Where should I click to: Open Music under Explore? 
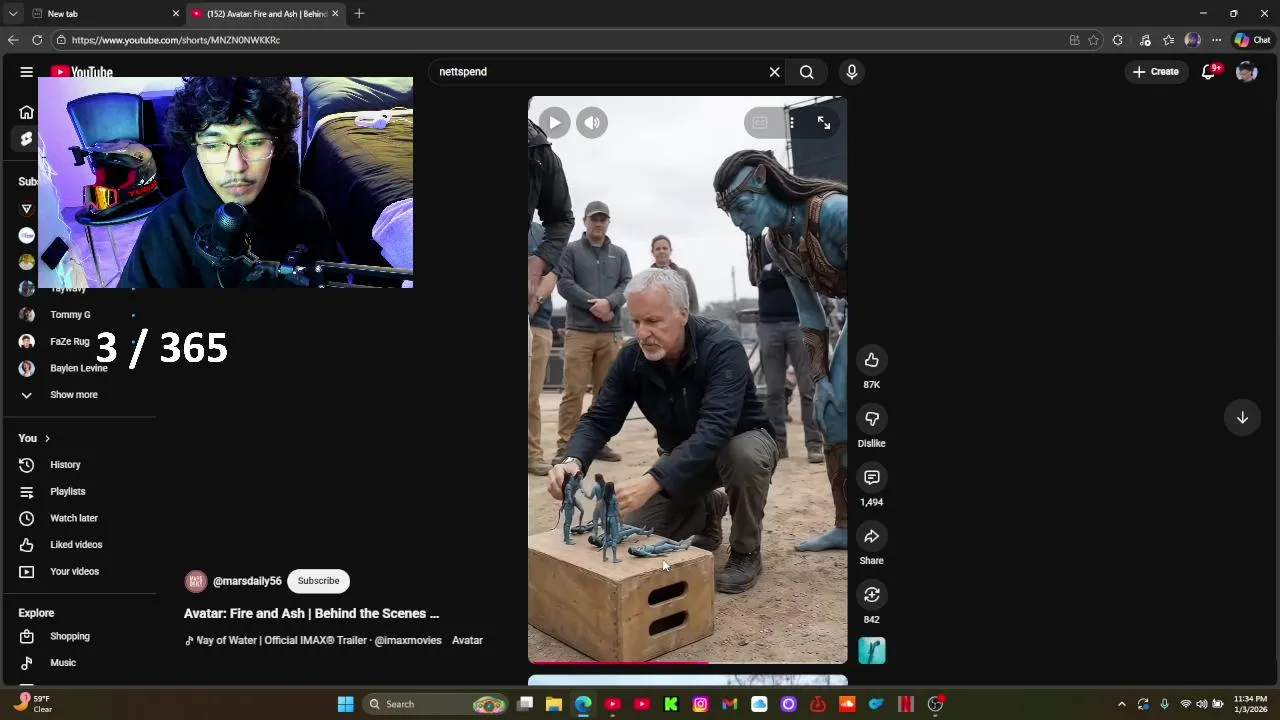point(62,663)
